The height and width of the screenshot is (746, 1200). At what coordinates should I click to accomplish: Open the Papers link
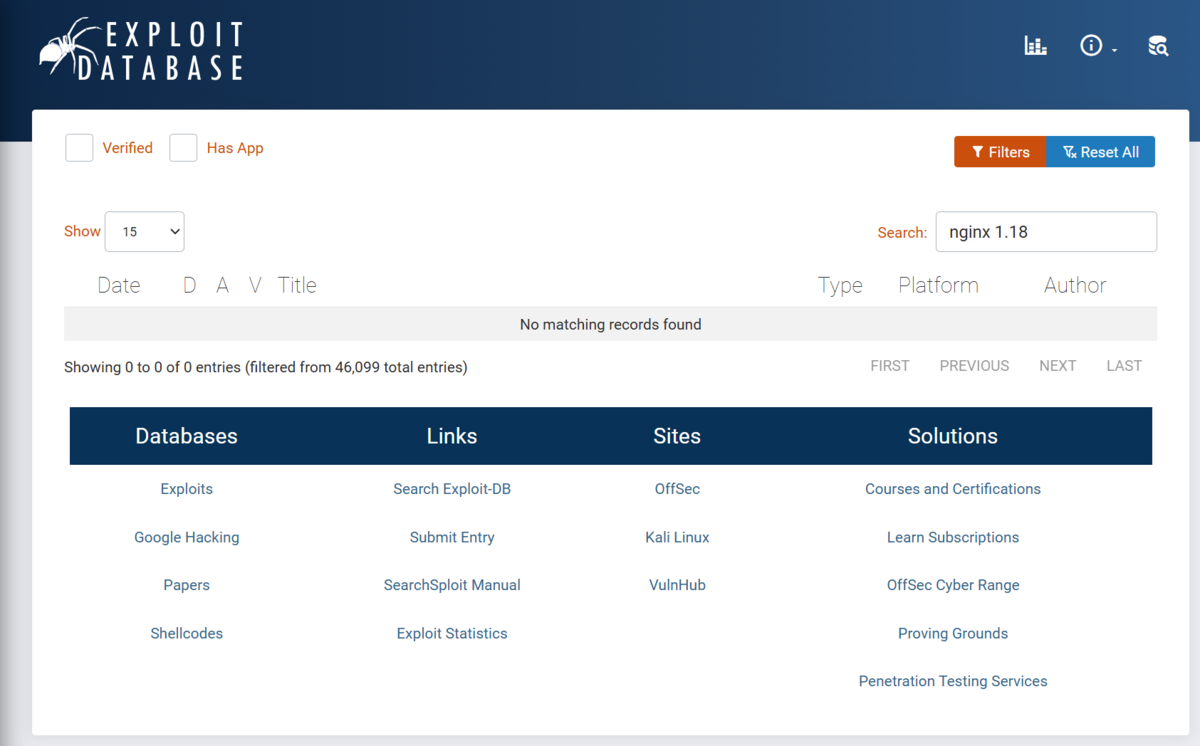186,585
